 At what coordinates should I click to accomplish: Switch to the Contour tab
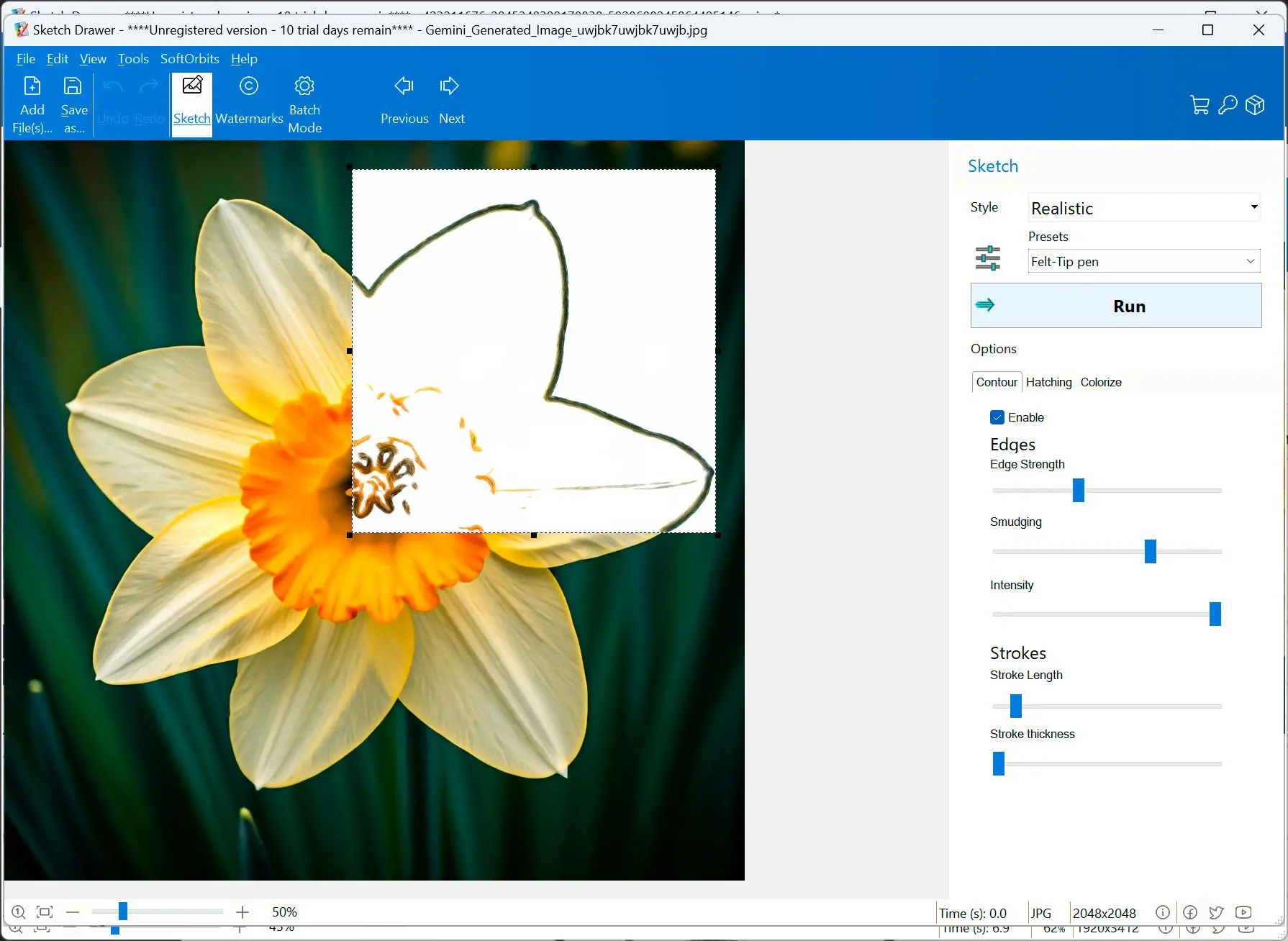997,382
